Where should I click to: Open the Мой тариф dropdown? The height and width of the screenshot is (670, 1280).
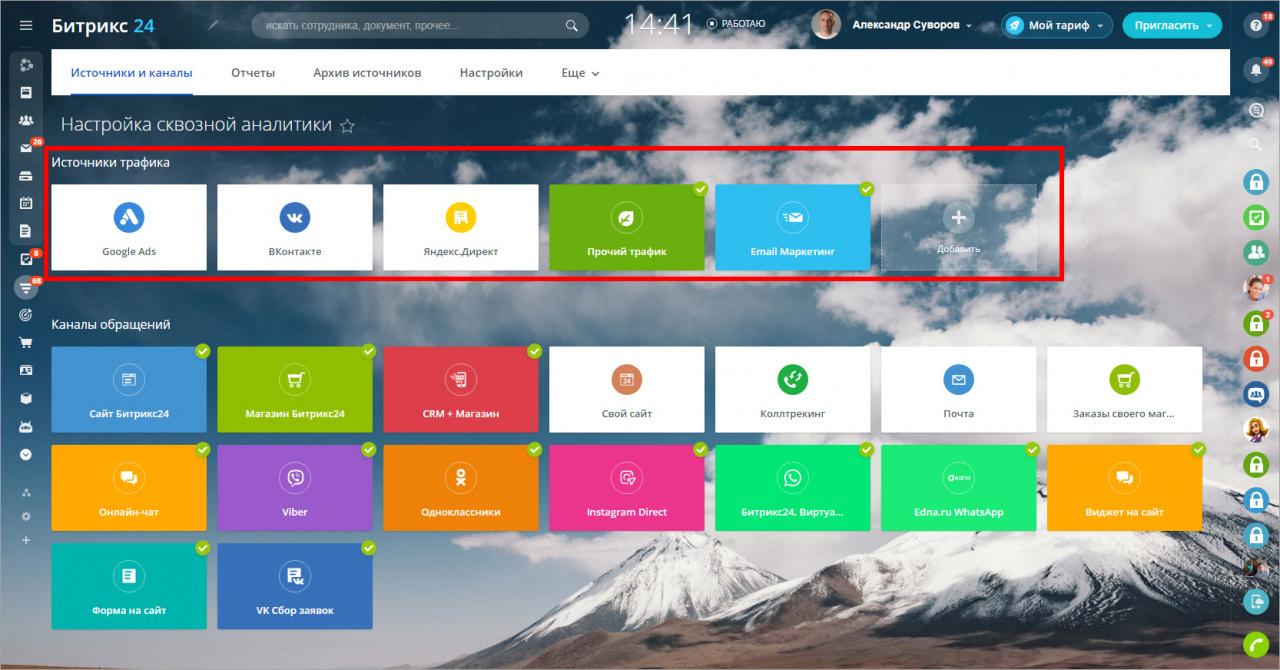pyautogui.click(x=1057, y=25)
